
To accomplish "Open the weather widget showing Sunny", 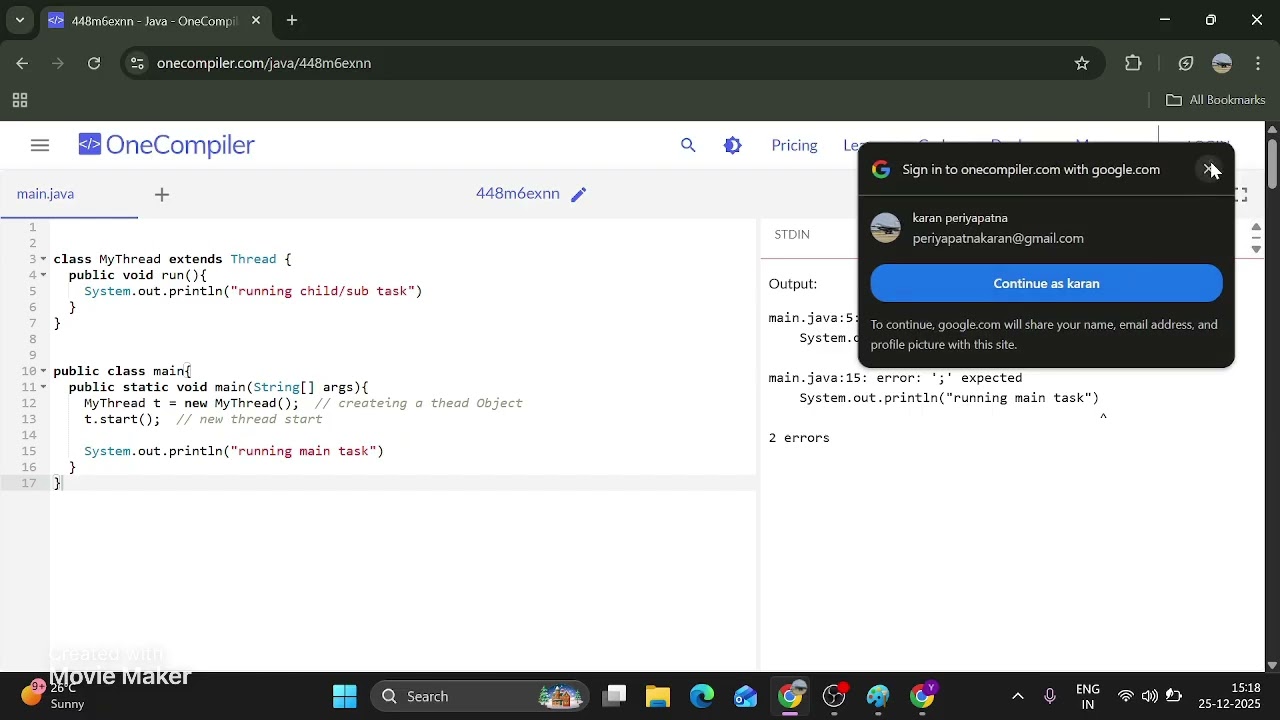I will [x=54, y=696].
